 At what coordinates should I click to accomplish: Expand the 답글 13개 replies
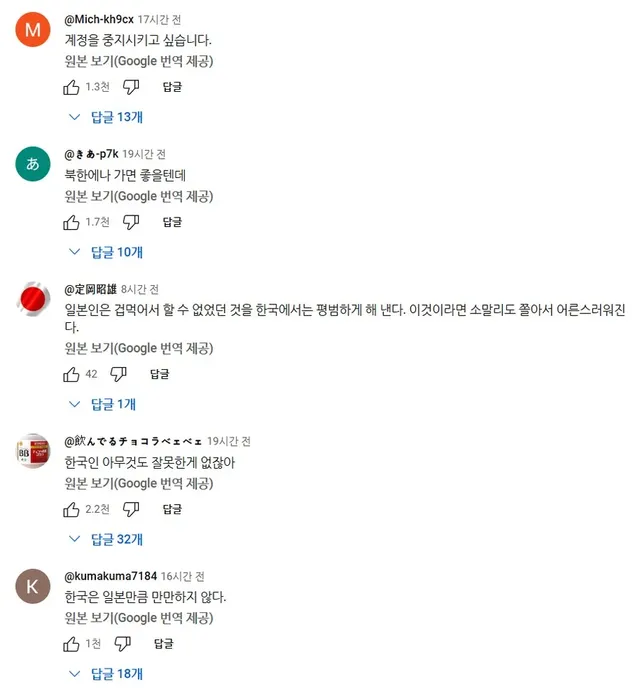107,117
